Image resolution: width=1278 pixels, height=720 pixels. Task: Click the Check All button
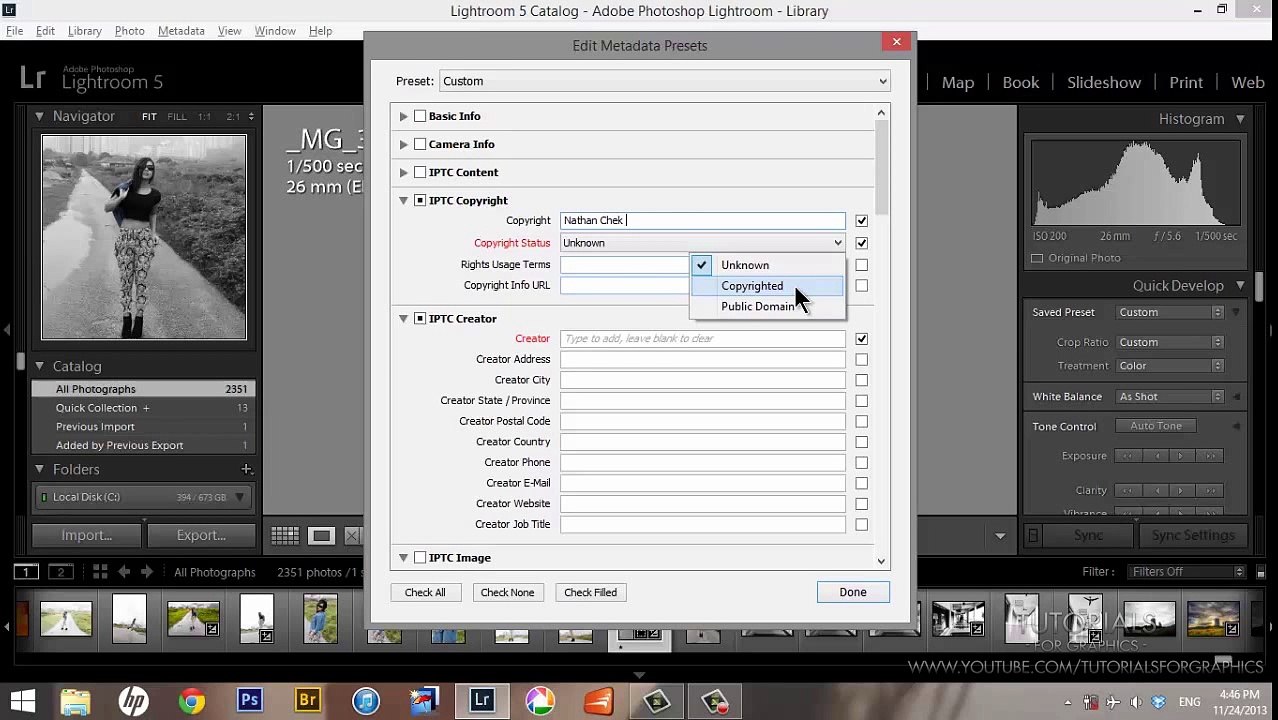pos(425,593)
